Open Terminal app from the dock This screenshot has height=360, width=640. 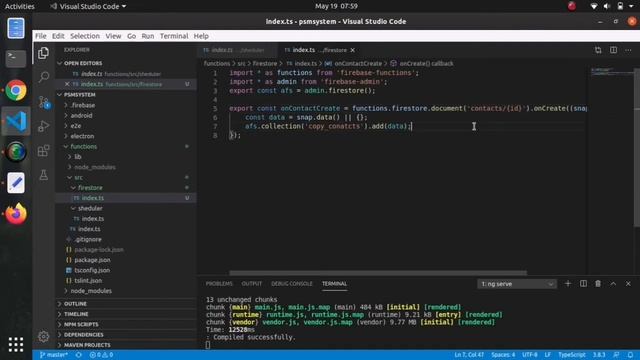point(16,58)
